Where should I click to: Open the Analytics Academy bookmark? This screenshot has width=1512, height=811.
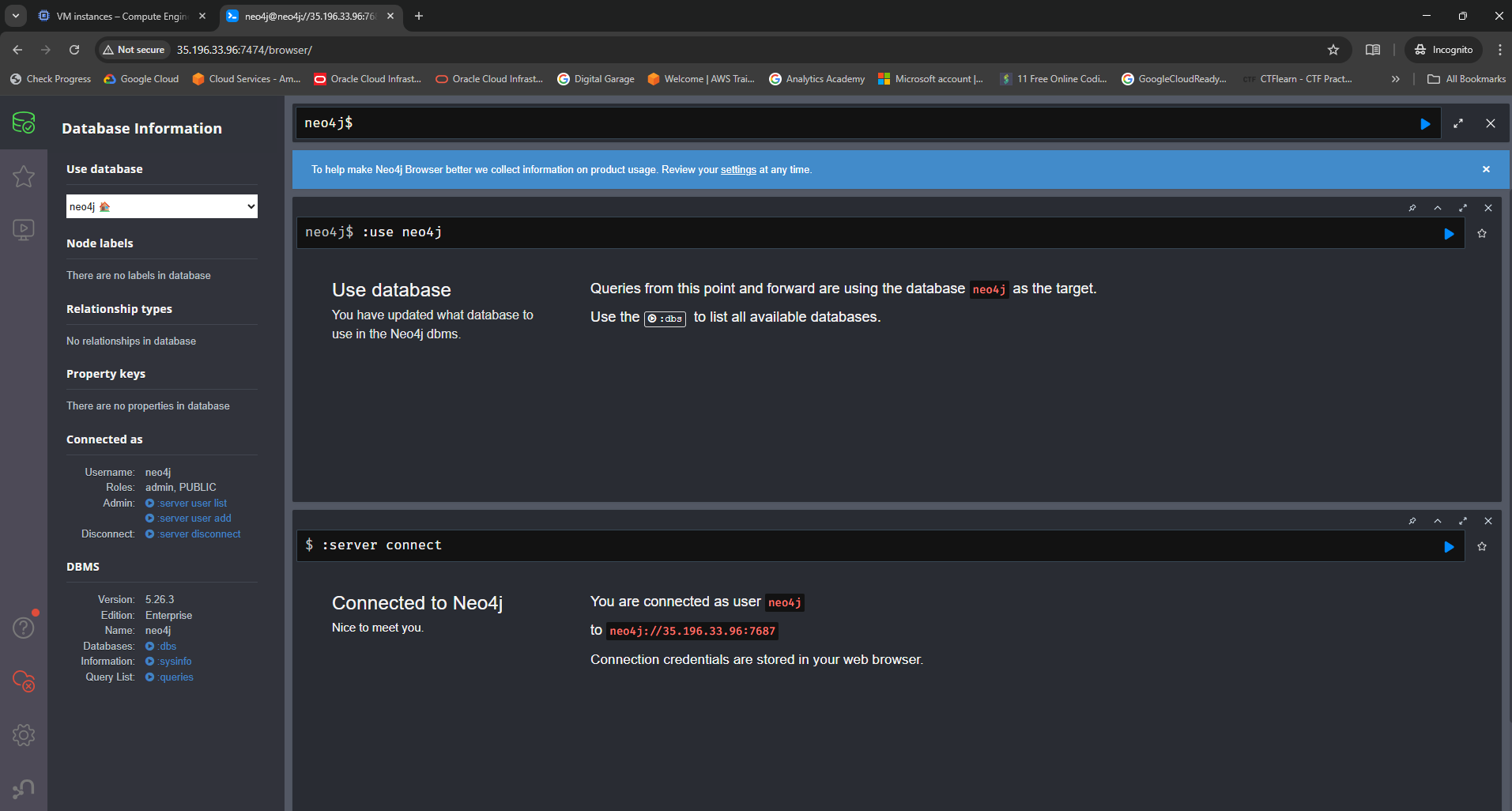pos(817,79)
